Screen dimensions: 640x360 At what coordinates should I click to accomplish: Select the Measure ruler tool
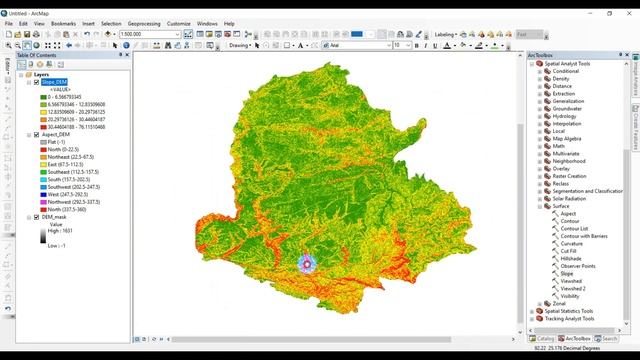(x=157, y=45)
